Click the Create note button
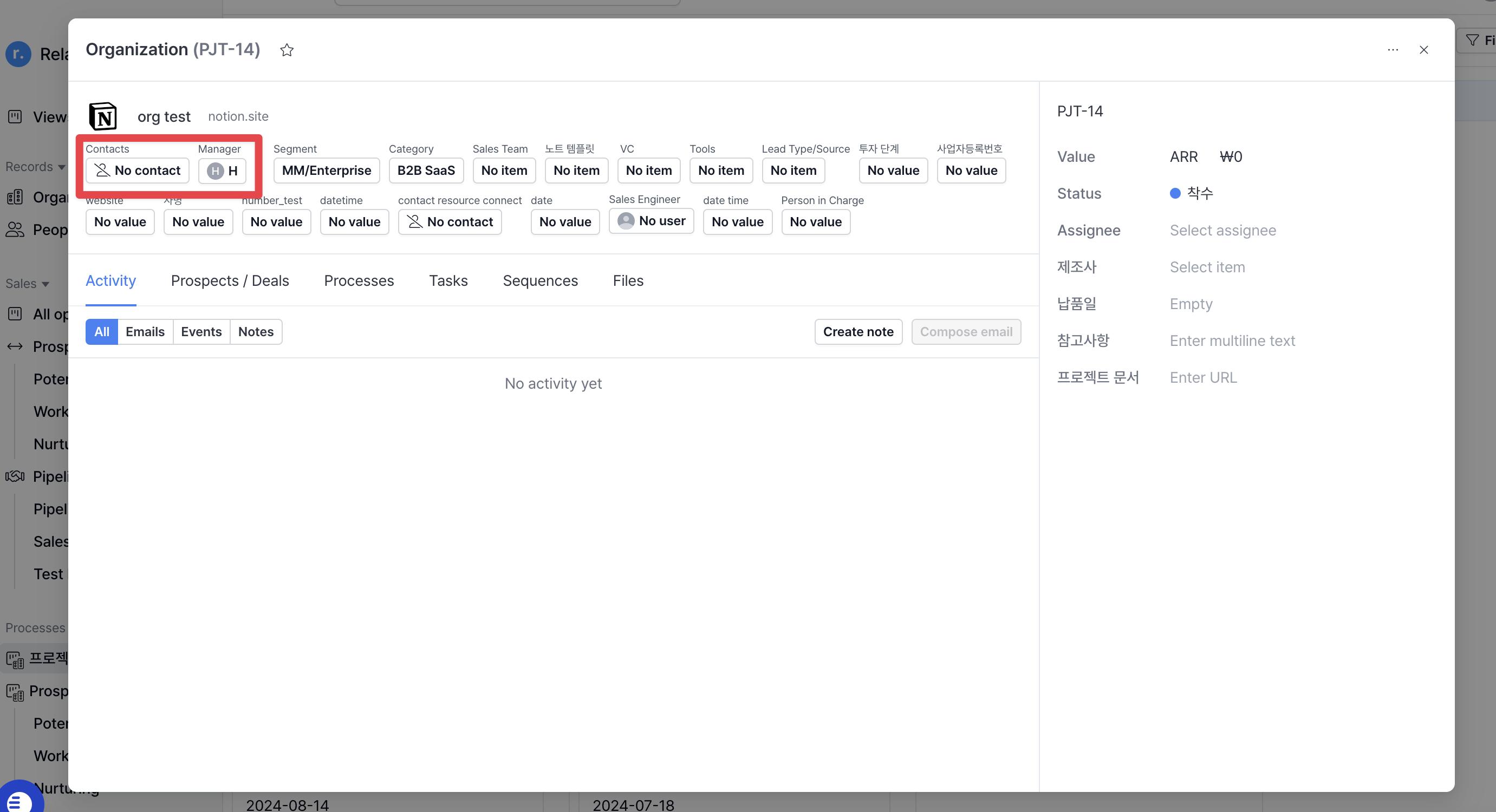 (858, 331)
